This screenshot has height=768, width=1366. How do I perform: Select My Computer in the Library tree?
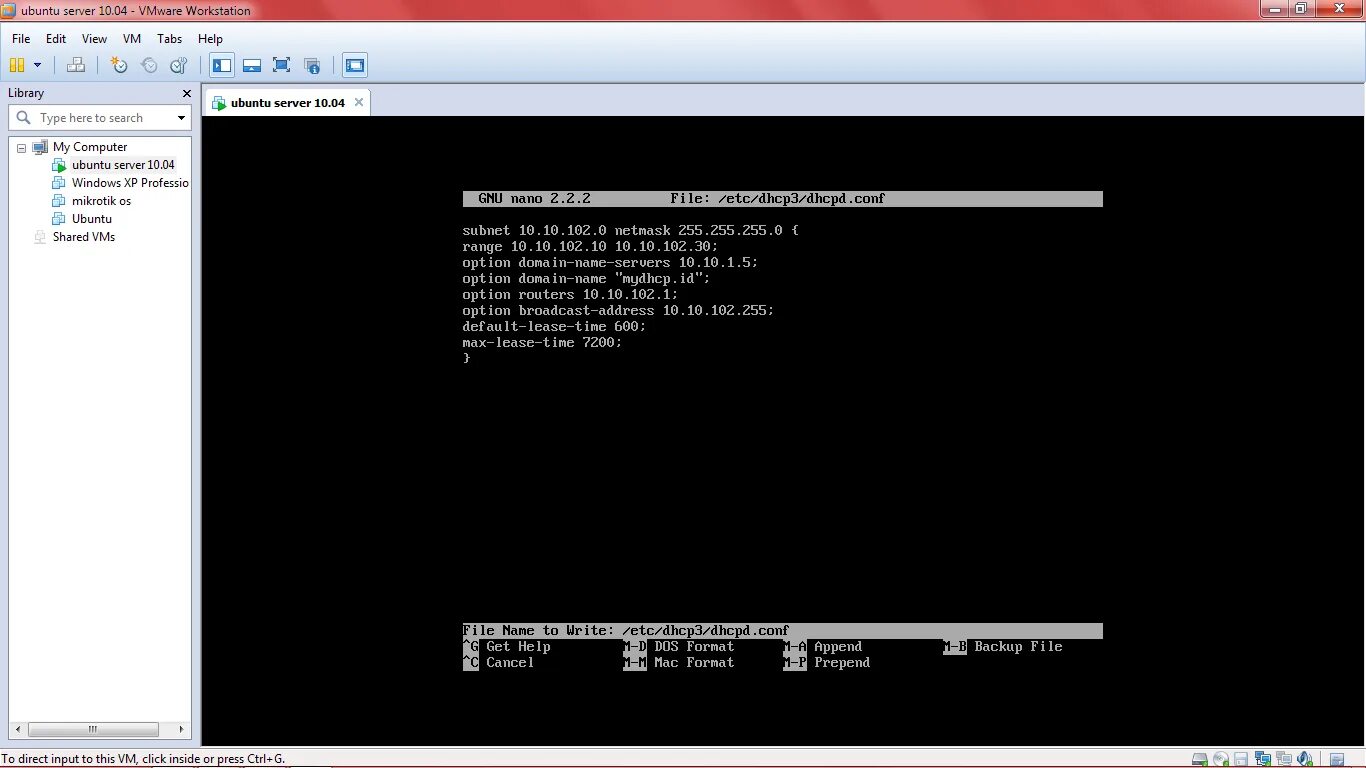pyautogui.click(x=90, y=147)
